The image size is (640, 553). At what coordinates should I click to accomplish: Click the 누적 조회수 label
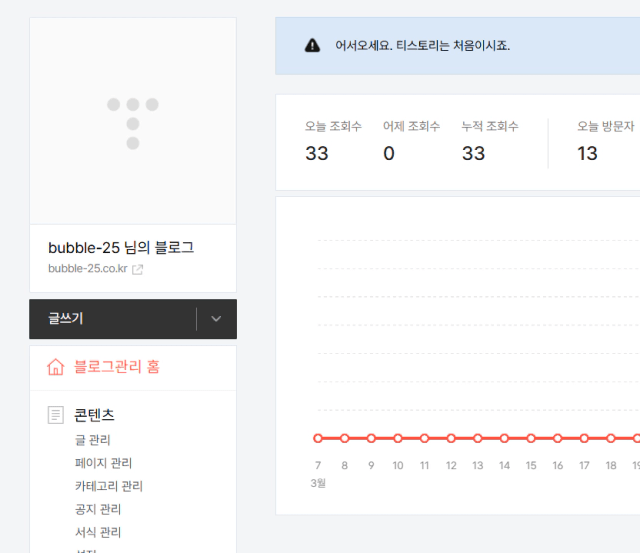[490, 126]
